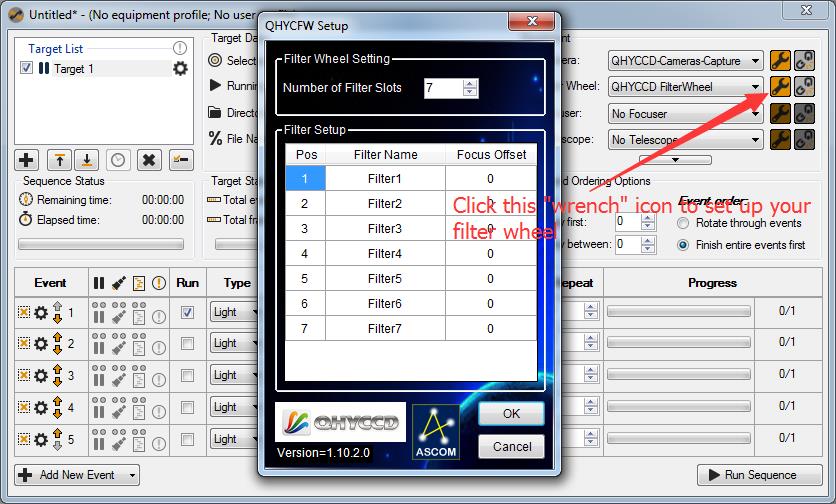
Task: Click event 1 progress bar
Action: (x=679, y=311)
